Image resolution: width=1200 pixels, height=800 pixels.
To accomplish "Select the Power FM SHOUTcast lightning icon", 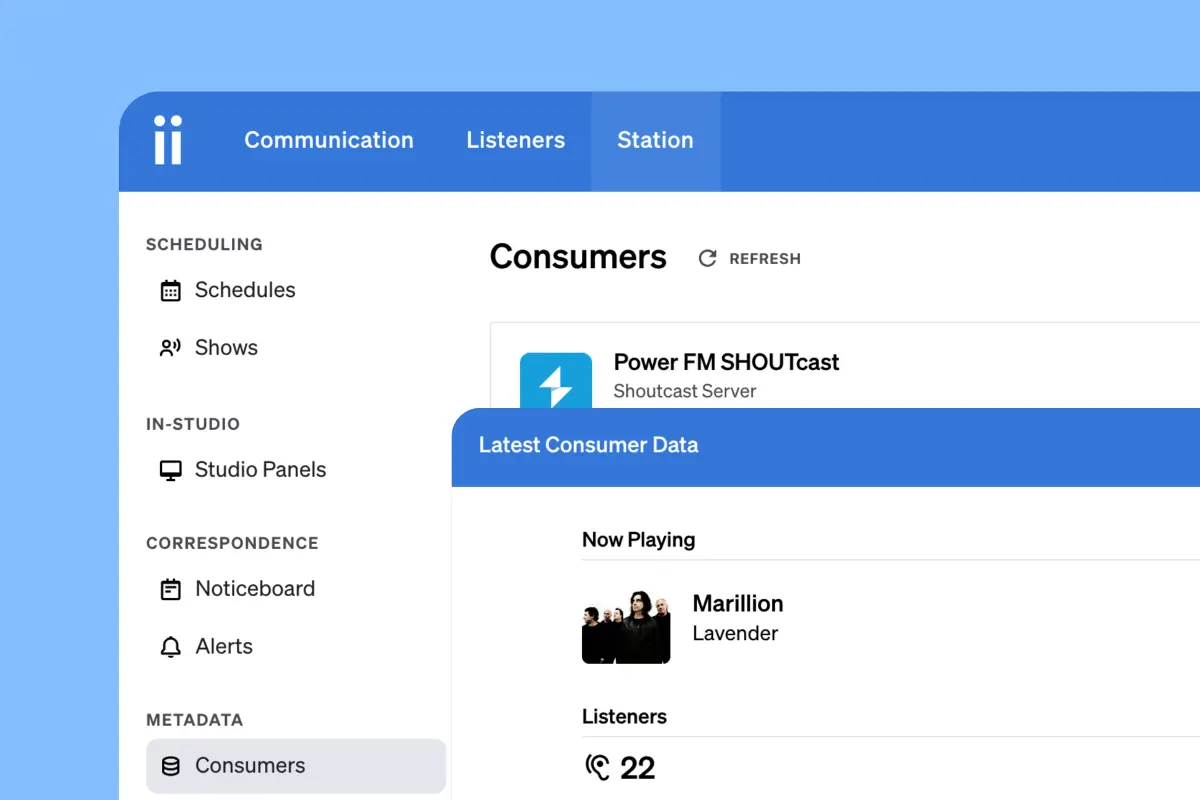I will click(x=555, y=382).
